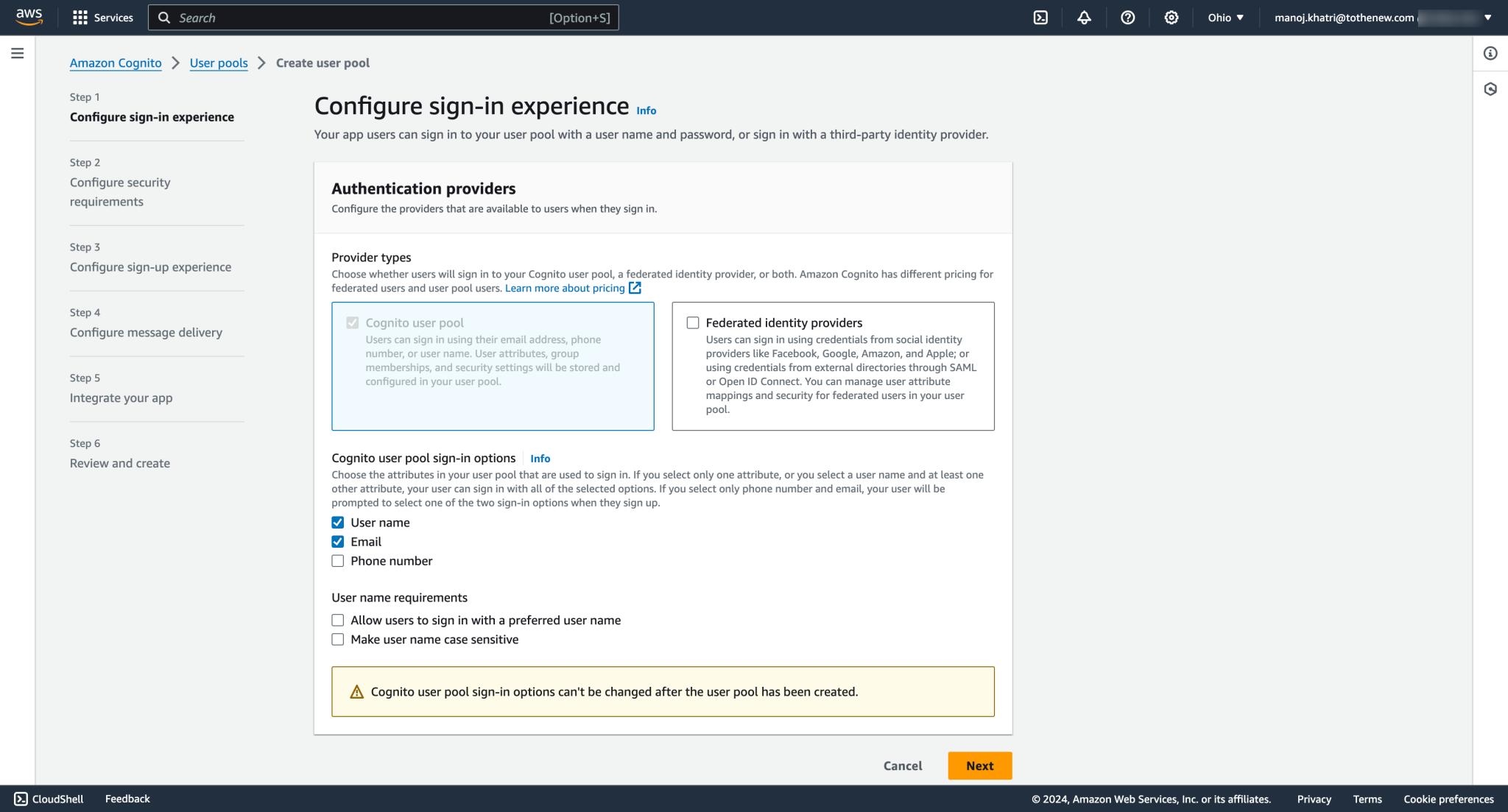Enable the Phone number sign-in option
The image size is (1508, 812).
(338, 560)
